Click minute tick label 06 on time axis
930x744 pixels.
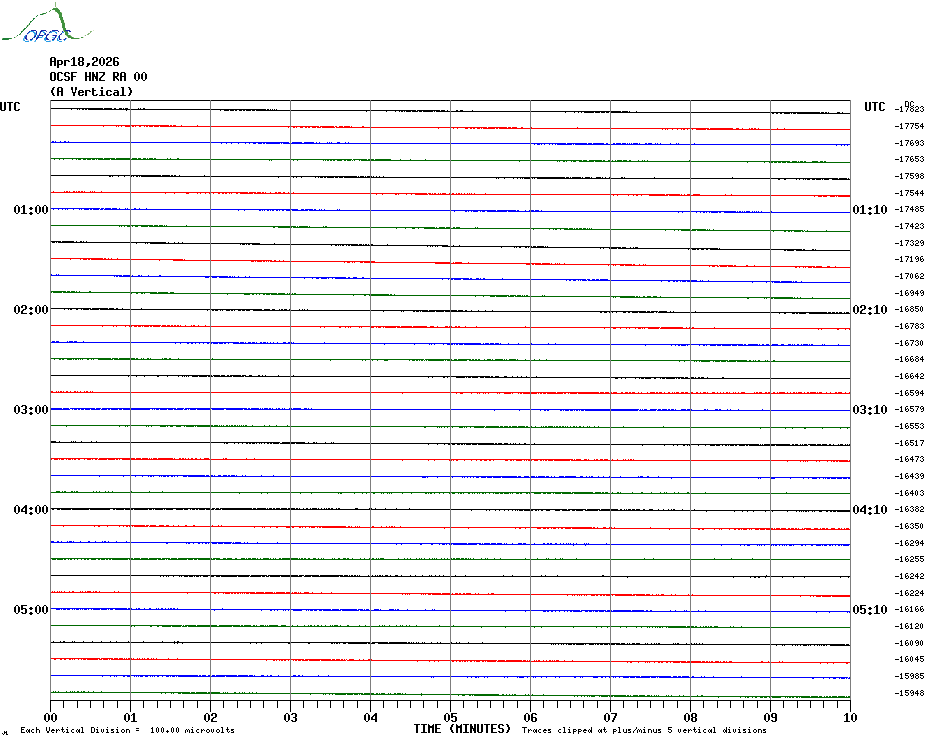[530, 717]
